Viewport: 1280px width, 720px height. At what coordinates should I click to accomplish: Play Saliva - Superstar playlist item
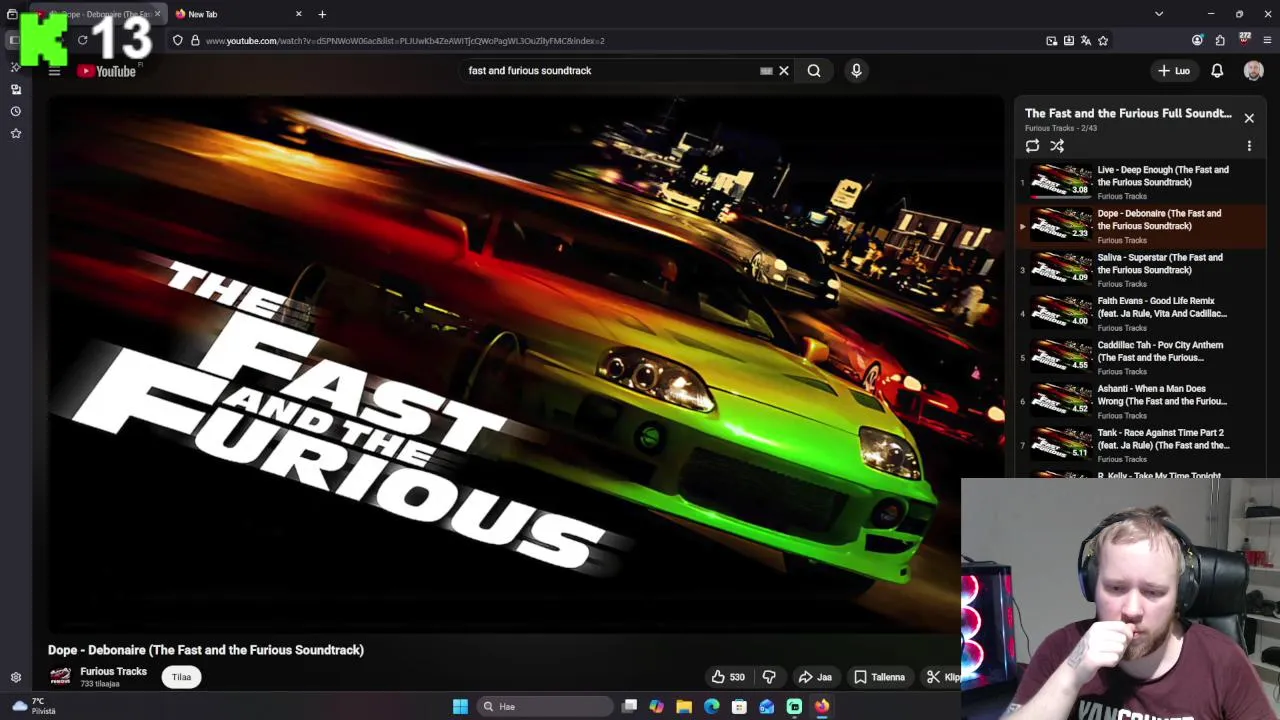tap(1140, 269)
